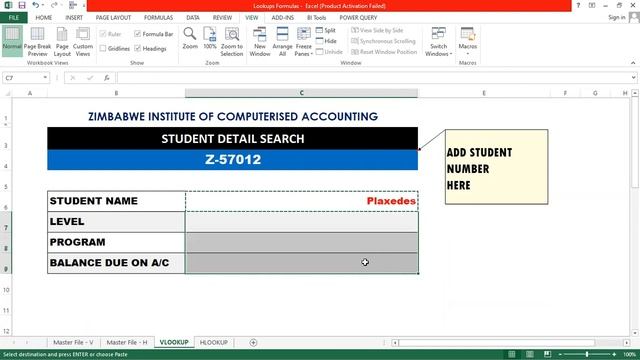Toggle the Gridlines checkbox
The width and height of the screenshot is (640, 360).
pos(103,49)
